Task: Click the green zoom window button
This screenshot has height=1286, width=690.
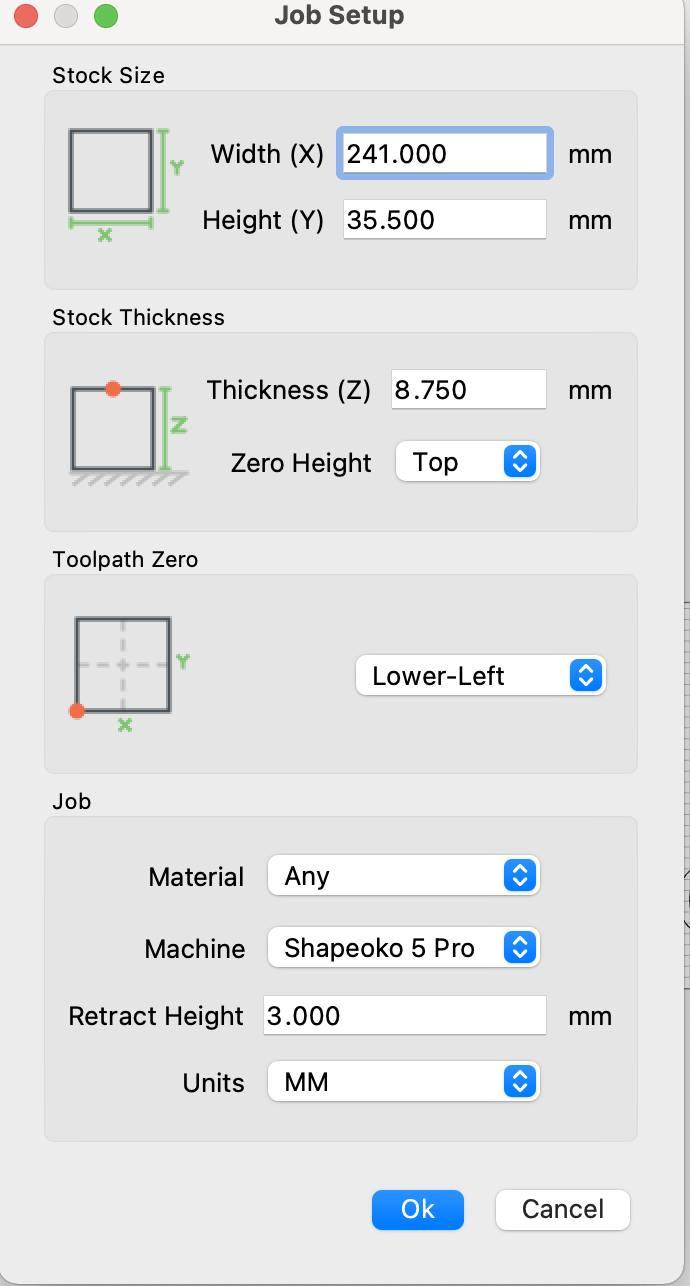Action: (x=105, y=16)
